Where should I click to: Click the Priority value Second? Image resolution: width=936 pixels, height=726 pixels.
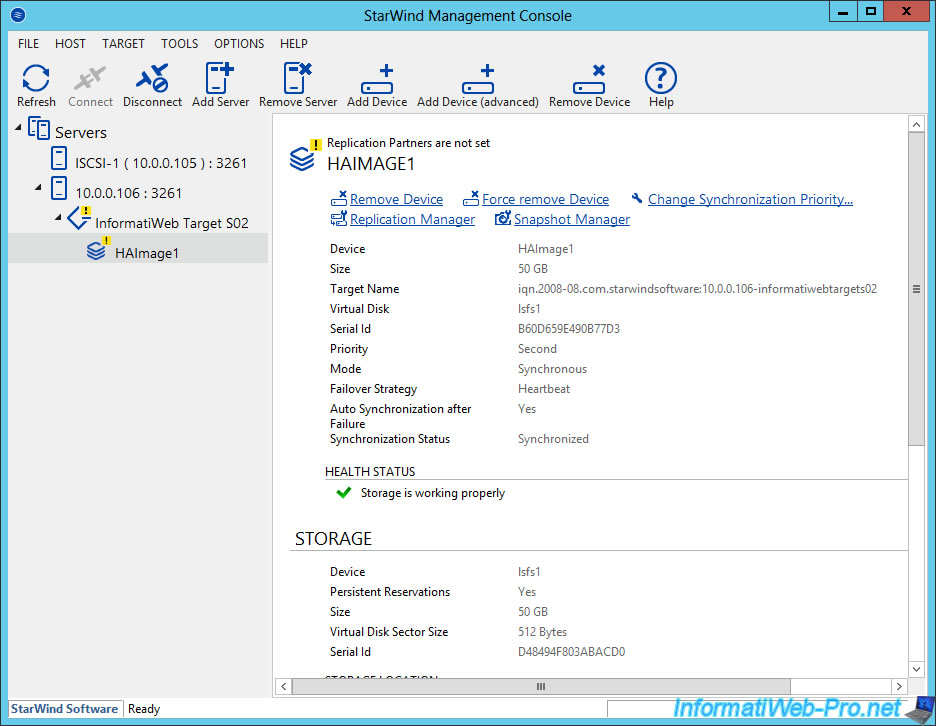(x=537, y=349)
